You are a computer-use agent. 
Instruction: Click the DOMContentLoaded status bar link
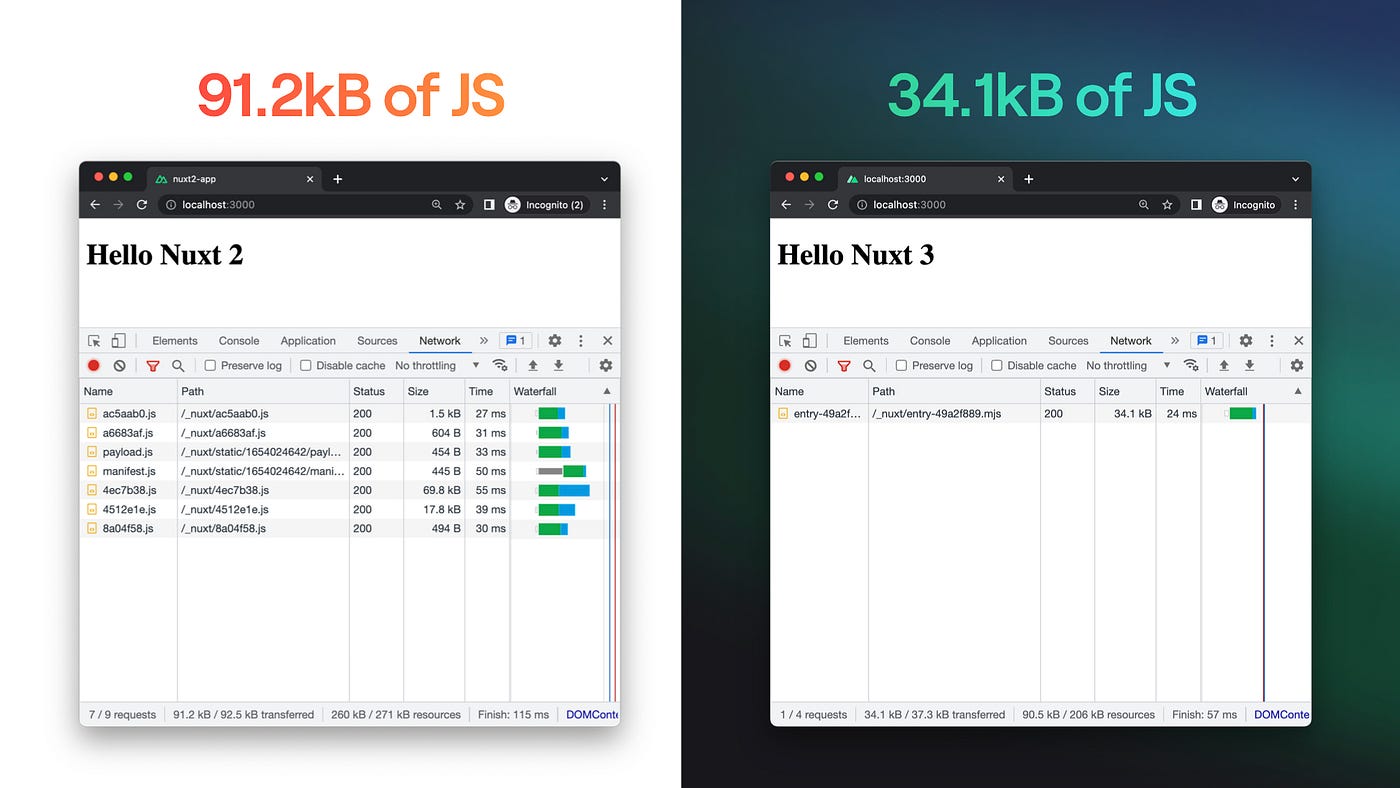tap(595, 714)
